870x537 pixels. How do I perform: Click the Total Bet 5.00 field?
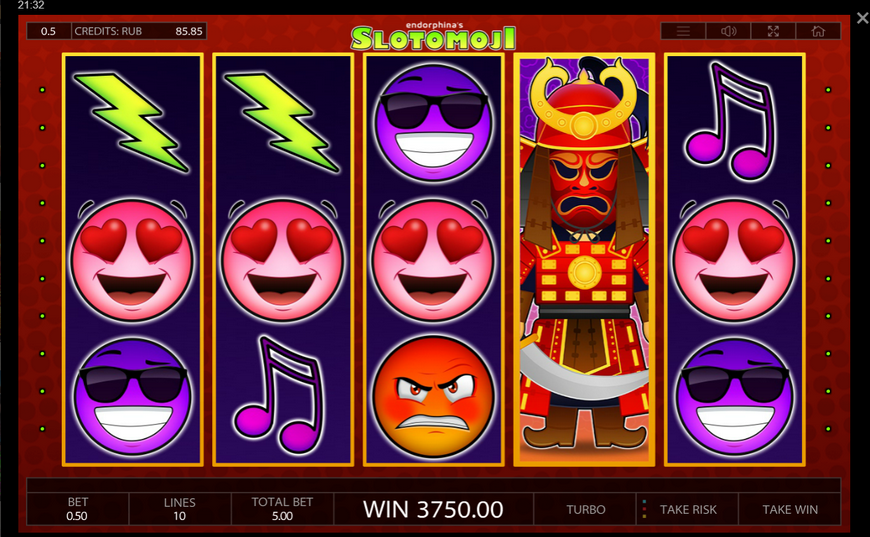[282, 509]
